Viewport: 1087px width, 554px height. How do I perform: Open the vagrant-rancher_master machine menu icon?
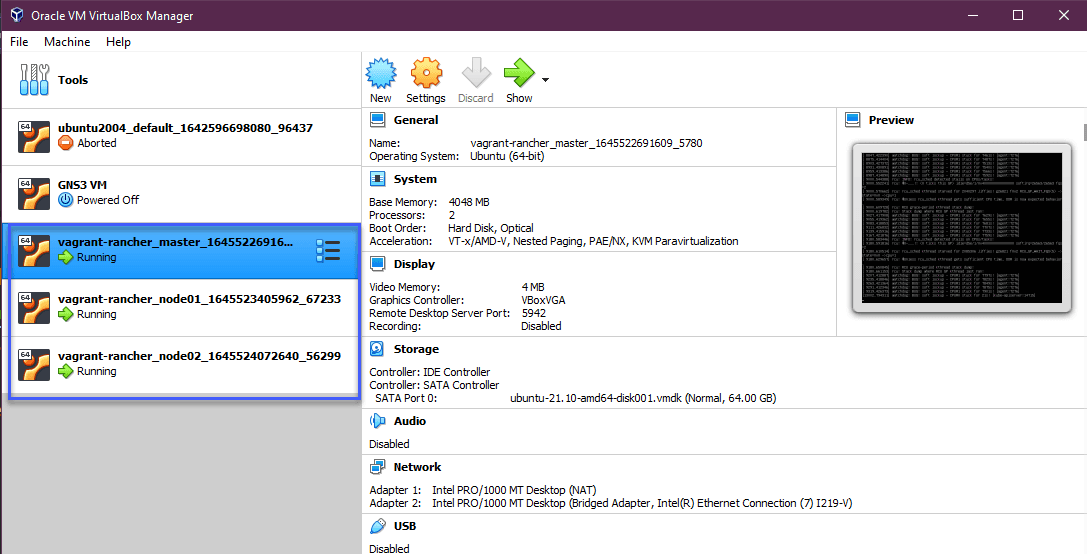point(328,250)
